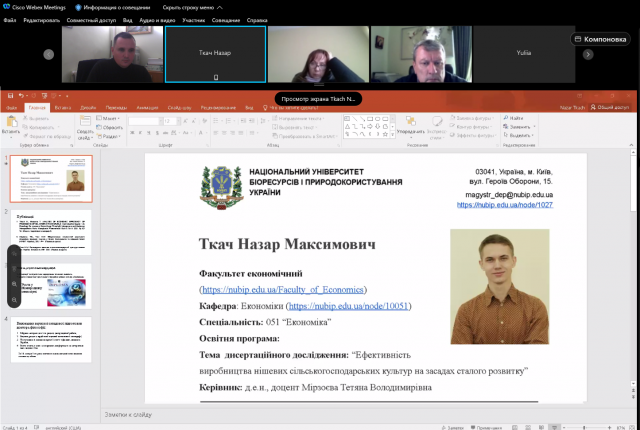Switch to the Анимация ribbon tab
Image resolution: width=640 pixels, height=430 pixels.
(147, 108)
